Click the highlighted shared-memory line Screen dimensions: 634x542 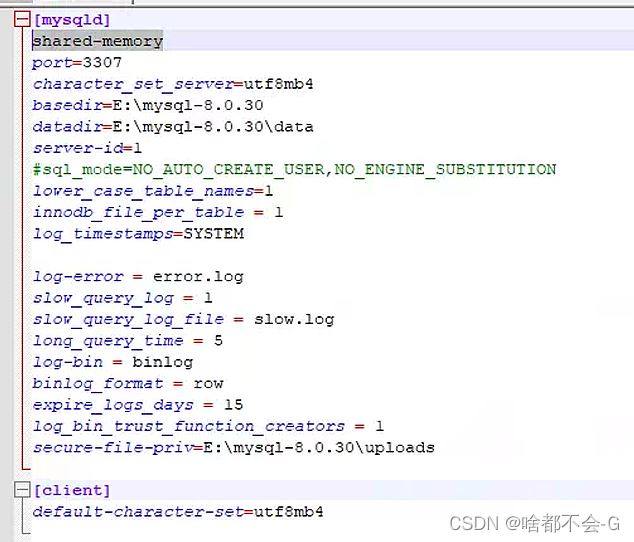pyautogui.click(x=97, y=41)
